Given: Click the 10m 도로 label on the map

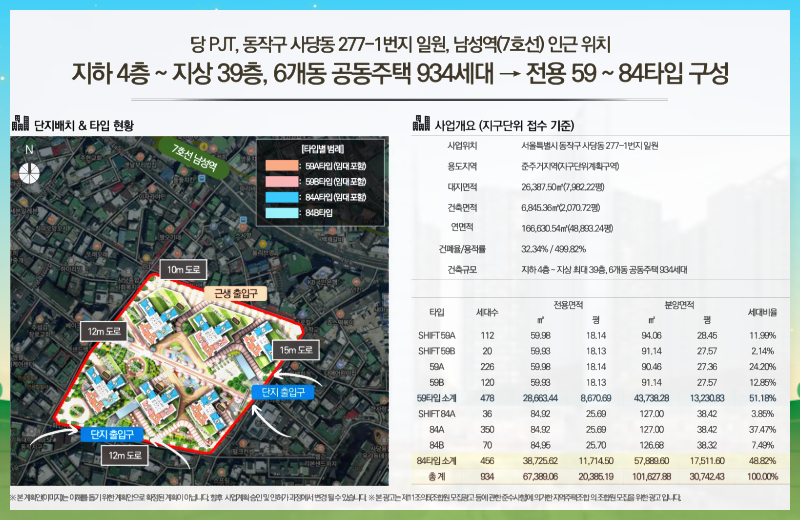Looking at the screenshot, I should (x=184, y=269).
